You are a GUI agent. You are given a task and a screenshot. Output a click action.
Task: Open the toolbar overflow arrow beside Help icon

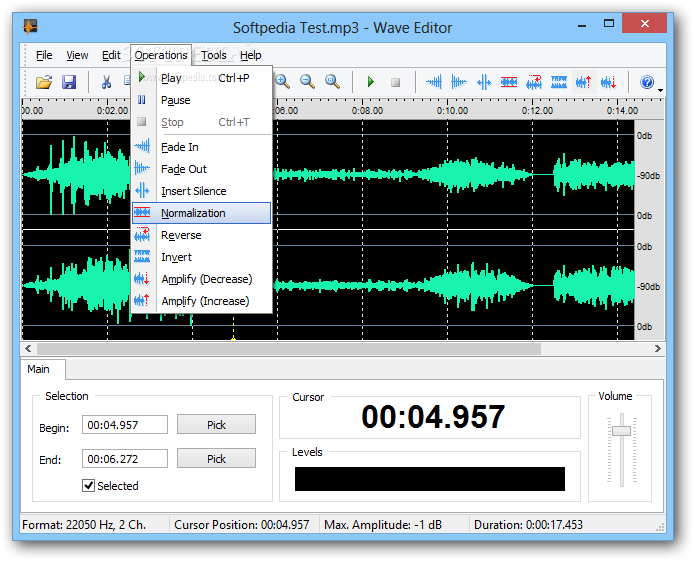click(x=660, y=90)
